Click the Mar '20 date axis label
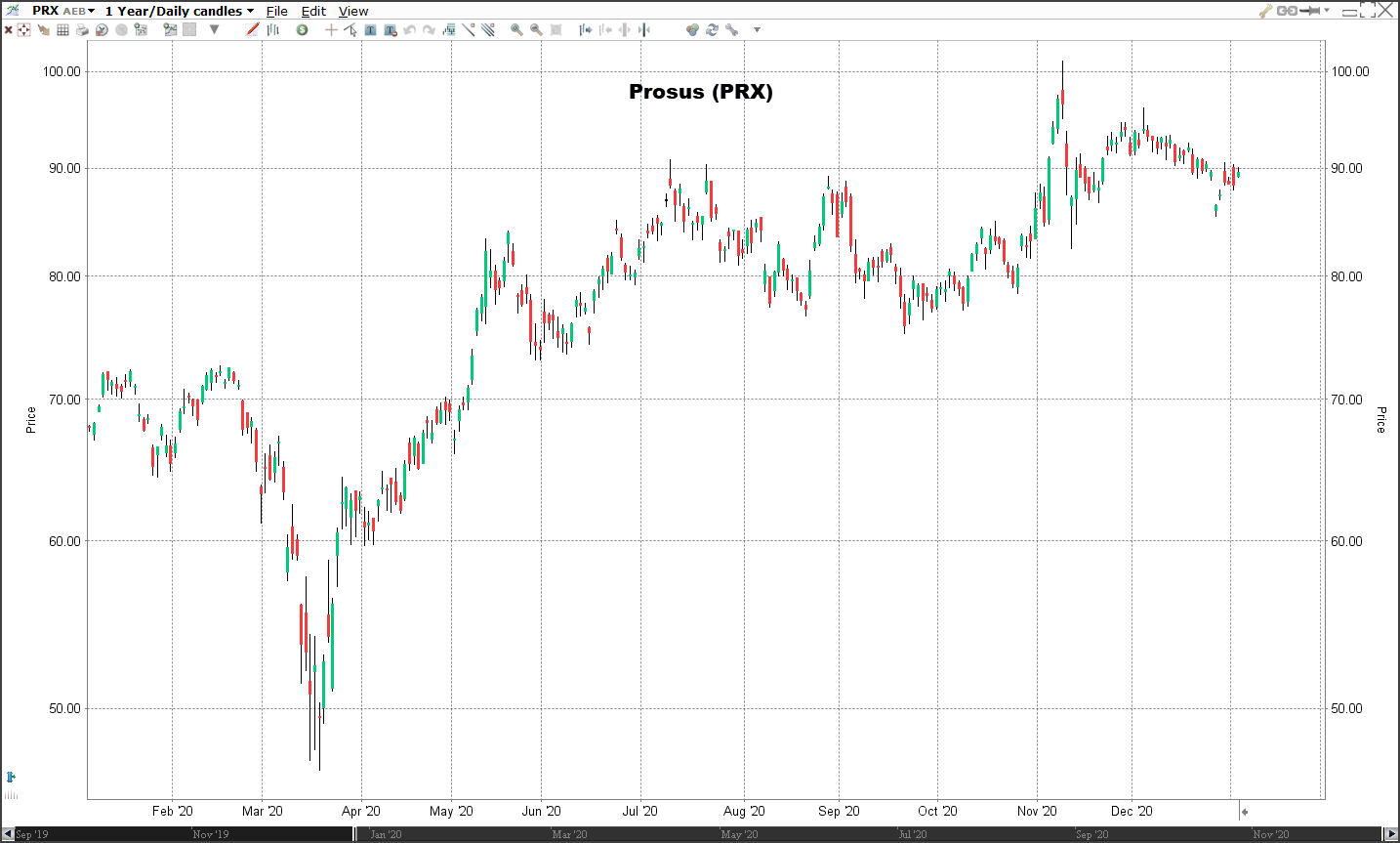The width and height of the screenshot is (1400, 843). point(263,811)
